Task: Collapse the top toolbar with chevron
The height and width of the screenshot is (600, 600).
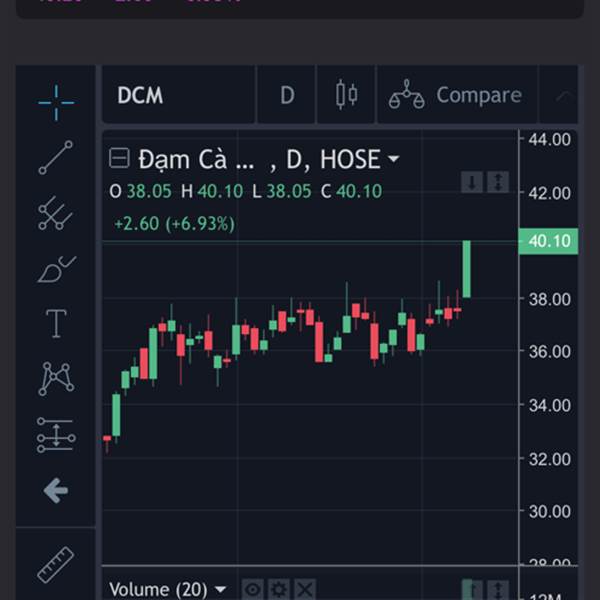Action: 562,96
